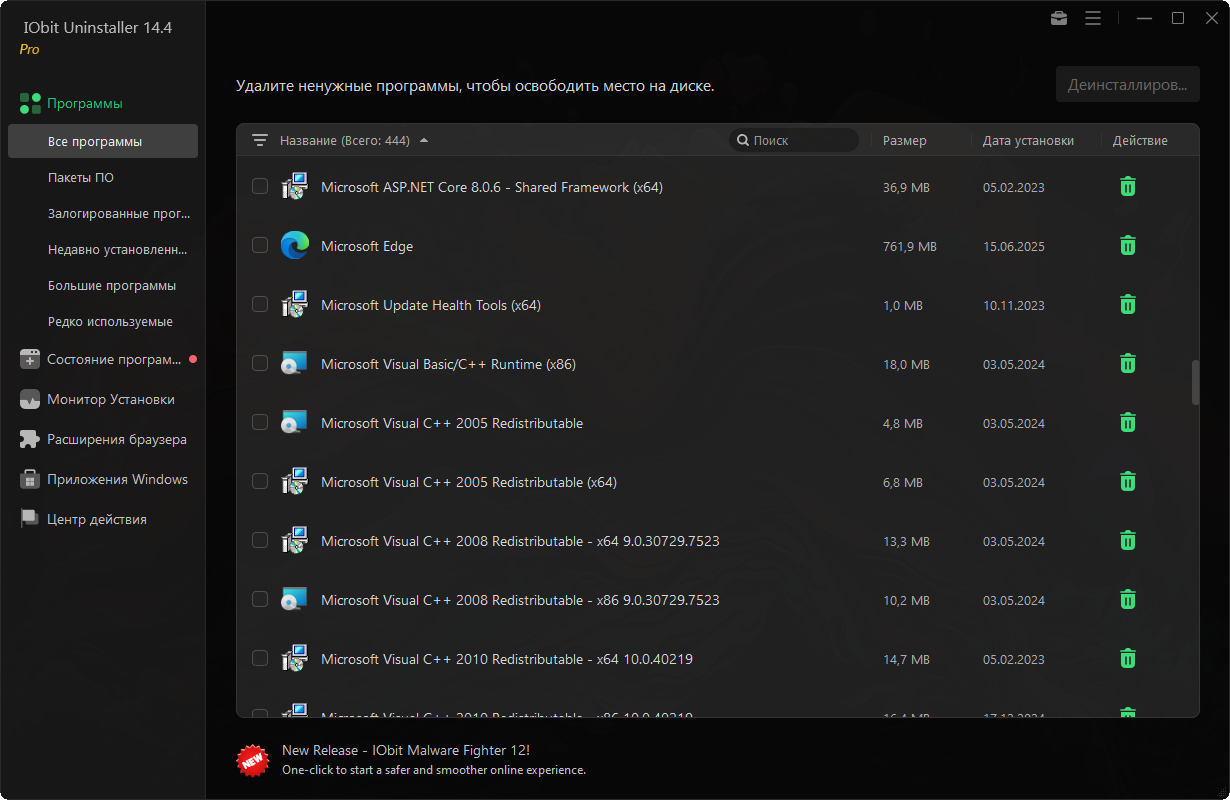Click the 761,9 MB size value
Viewport: 1230px width, 800px height.
pos(910,246)
